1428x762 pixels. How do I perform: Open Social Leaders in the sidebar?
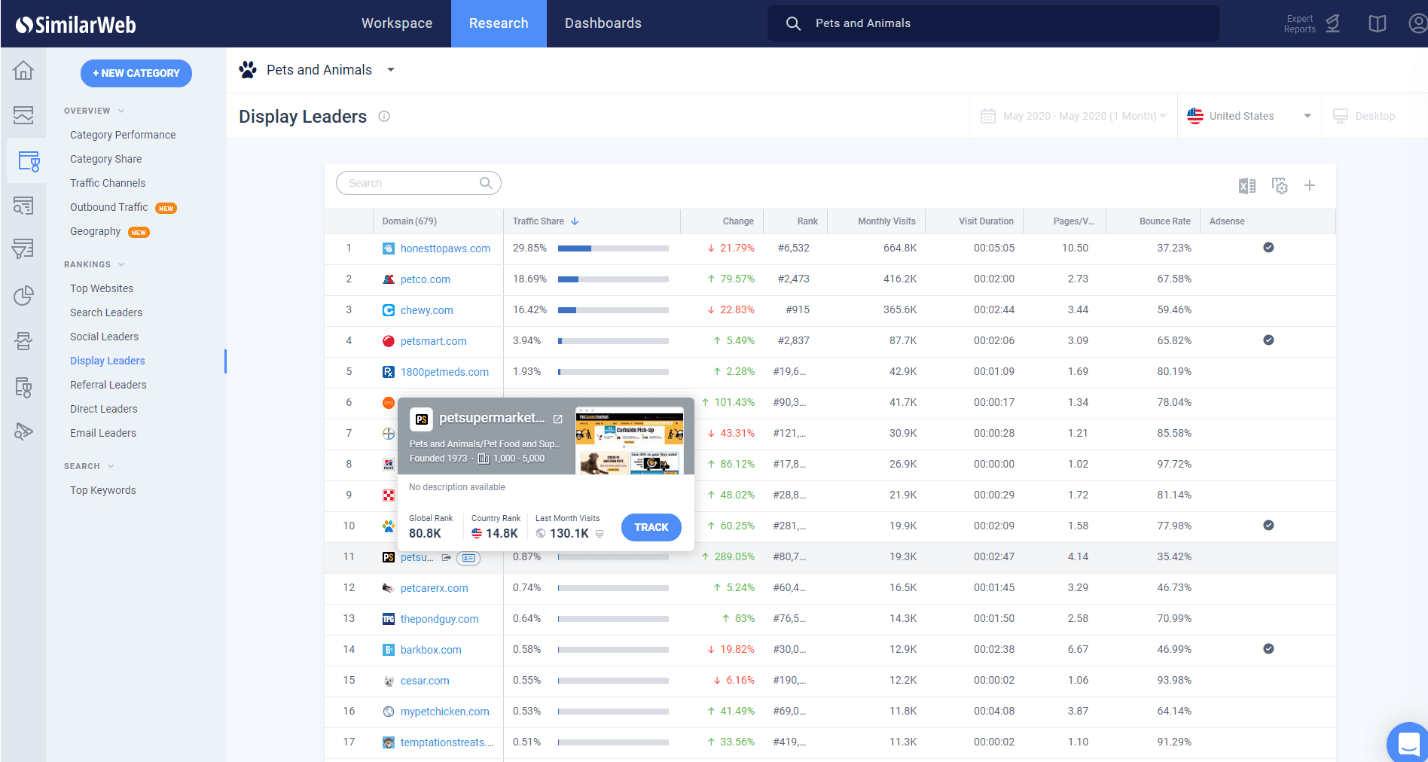coord(104,336)
